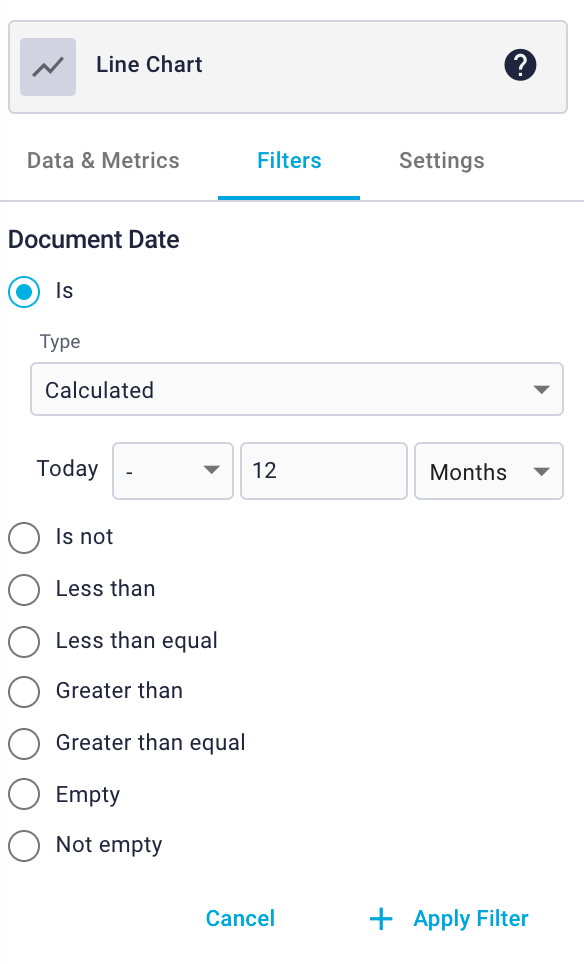The height and width of the screenshot is (964, 584).
Task: Select the "Greater than" filter
Action: (24, 692)
